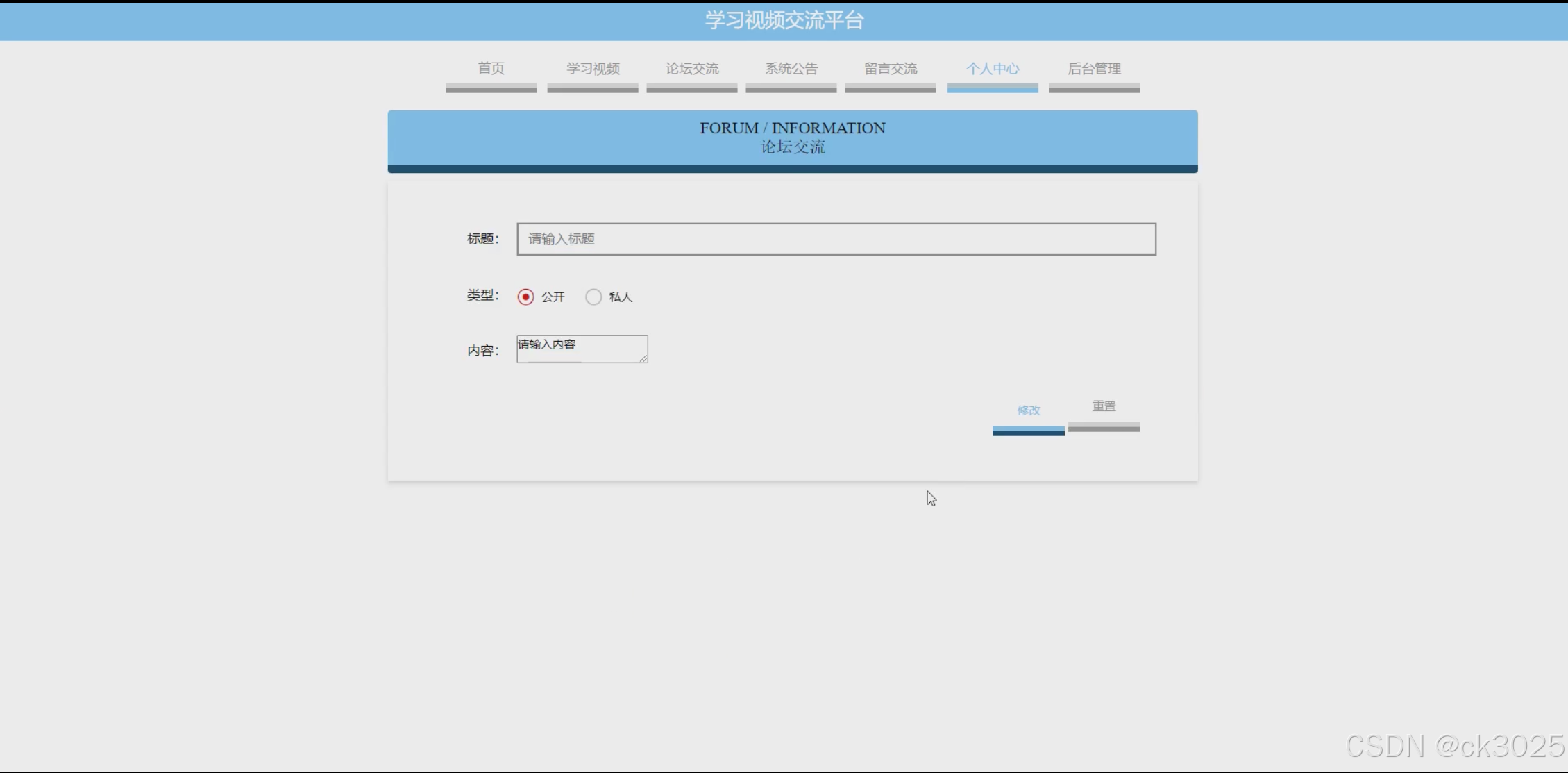
Task: Click into the 请输入内容 content textarea
Action: coord(580,349)
